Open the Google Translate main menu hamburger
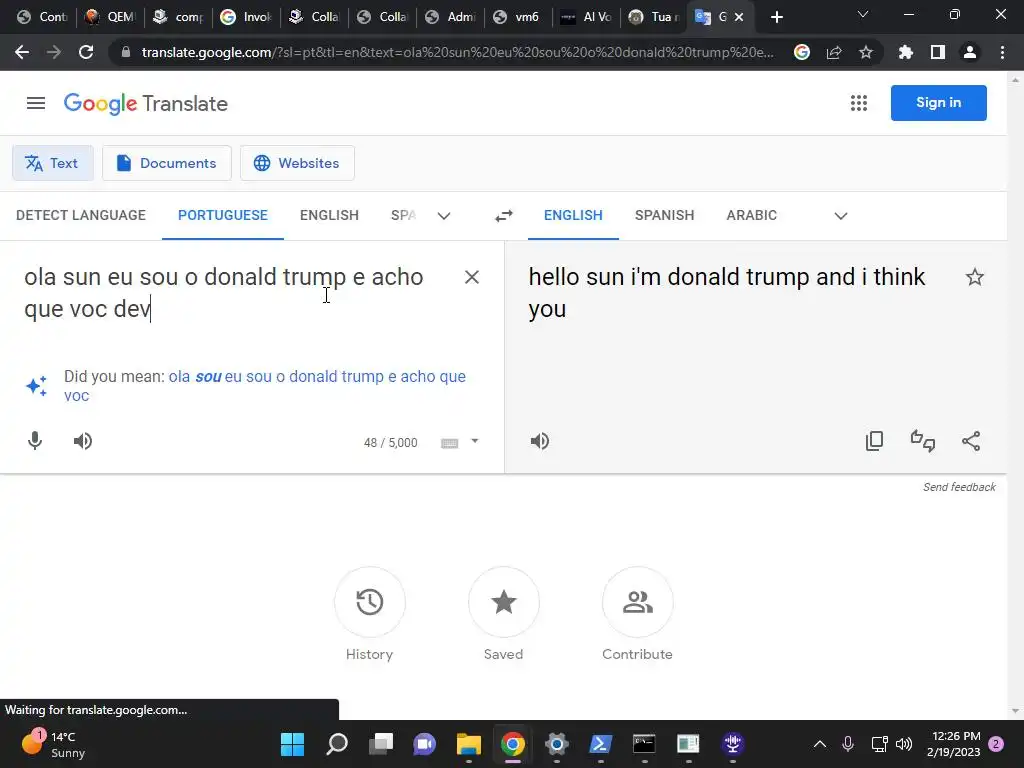This screenshot has width=1024, height=768. pos(36,103)
